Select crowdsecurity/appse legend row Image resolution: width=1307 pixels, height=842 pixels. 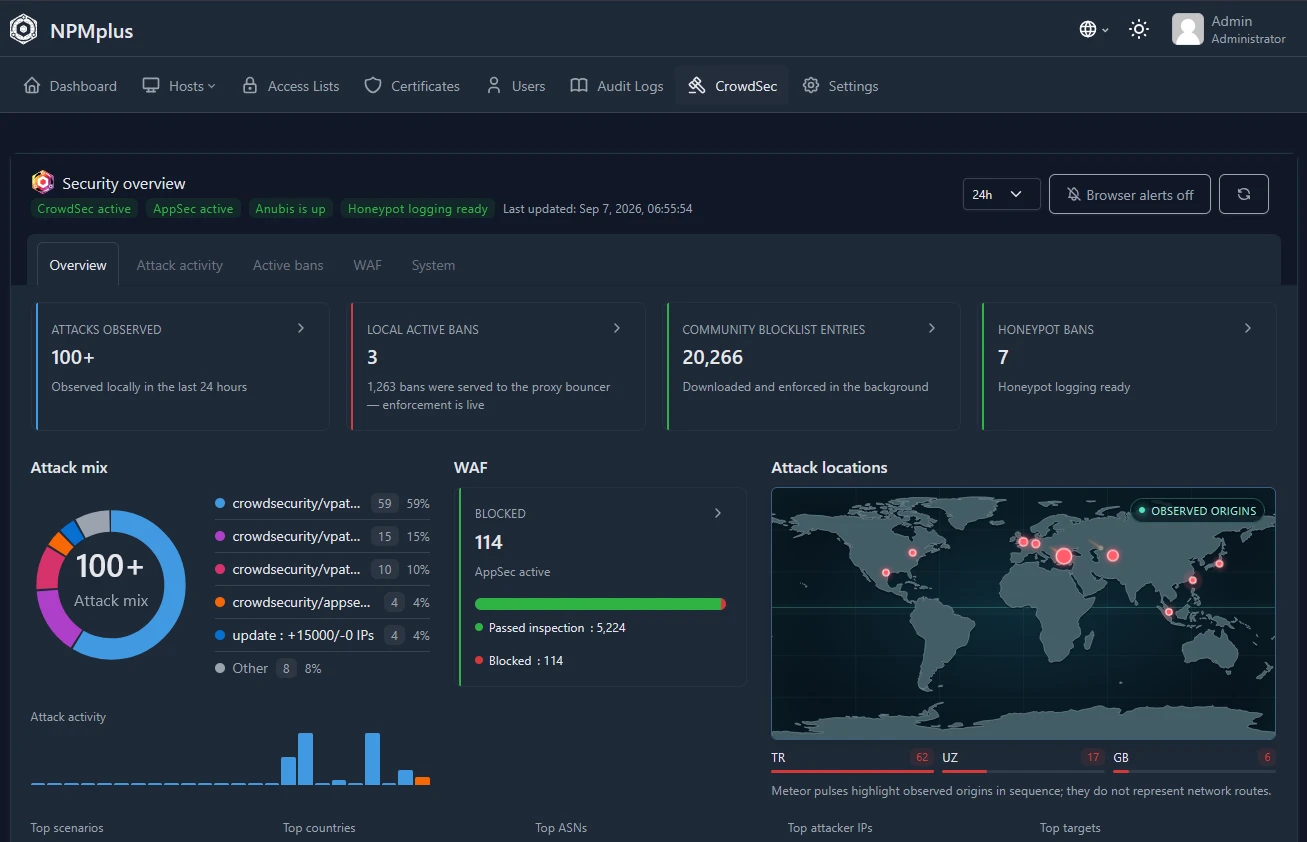(322, 603)
